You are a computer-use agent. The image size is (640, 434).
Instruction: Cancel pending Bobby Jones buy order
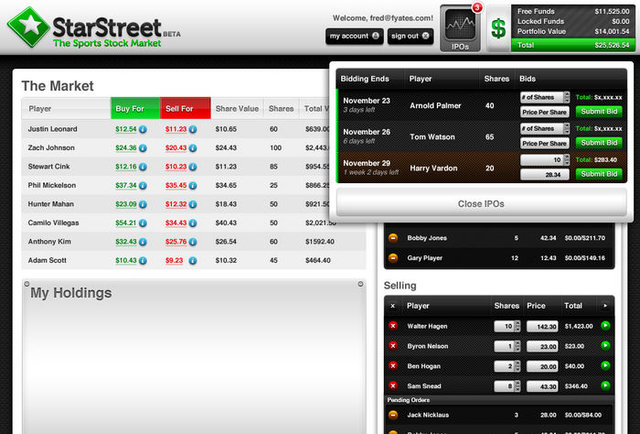(x=393, y=238)
